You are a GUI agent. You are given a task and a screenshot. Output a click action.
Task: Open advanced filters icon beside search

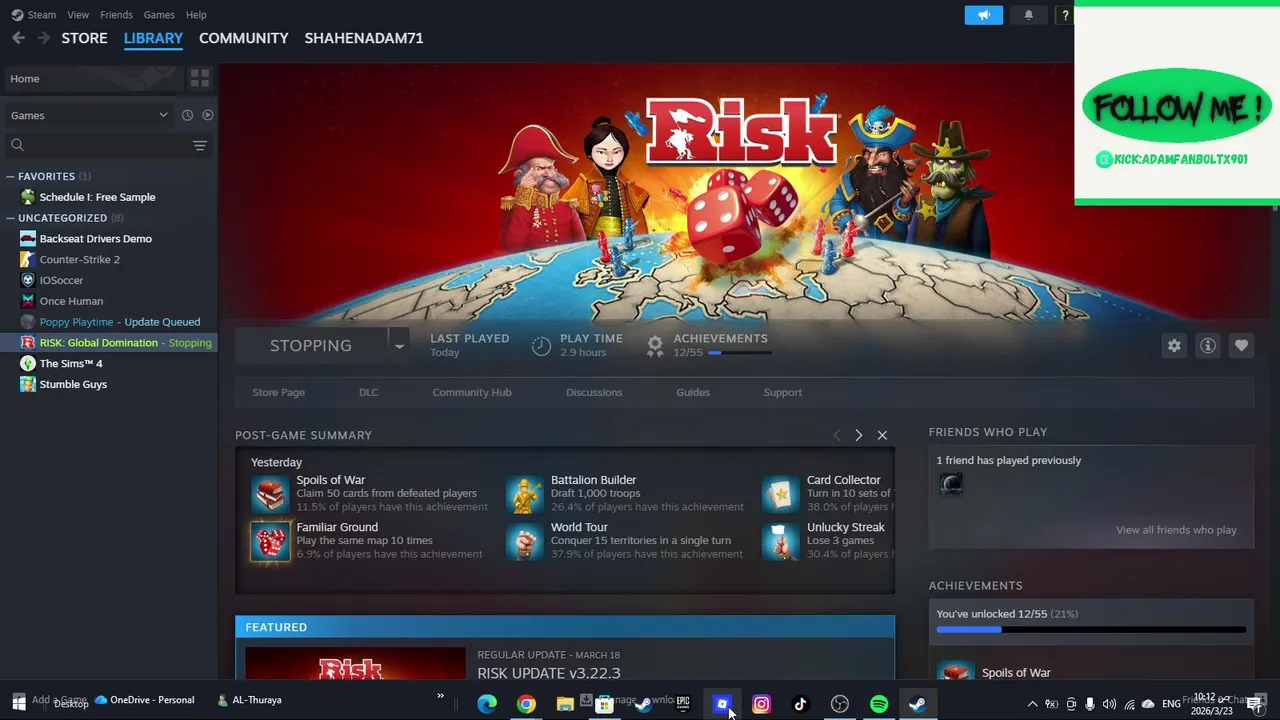click(x=200, y=146)
